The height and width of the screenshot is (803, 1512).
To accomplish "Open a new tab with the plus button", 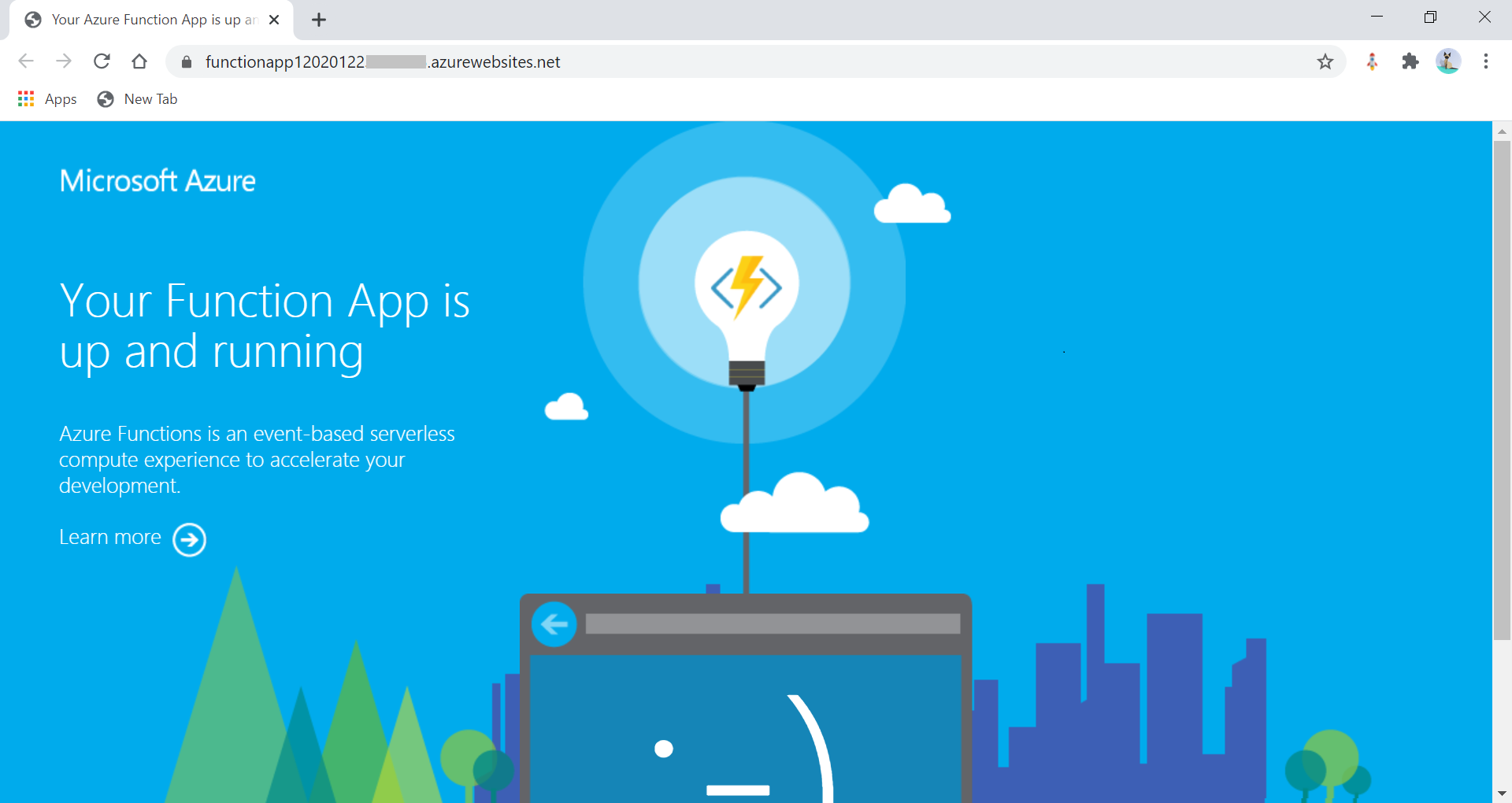I will click(x=319, y=20).
